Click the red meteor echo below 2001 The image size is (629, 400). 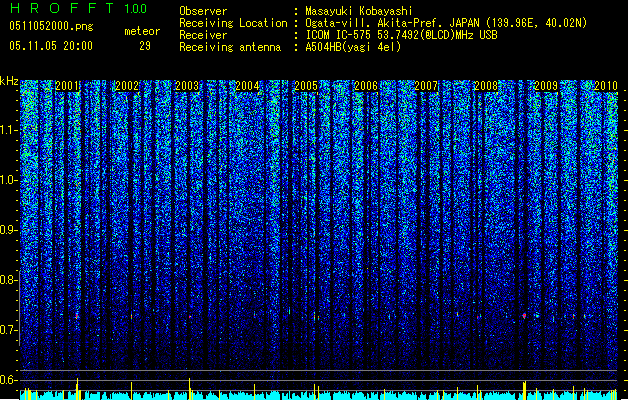coord(77,317)
